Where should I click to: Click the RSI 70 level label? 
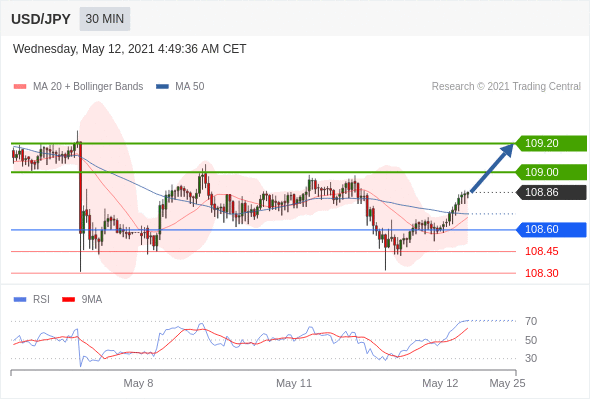531,321
